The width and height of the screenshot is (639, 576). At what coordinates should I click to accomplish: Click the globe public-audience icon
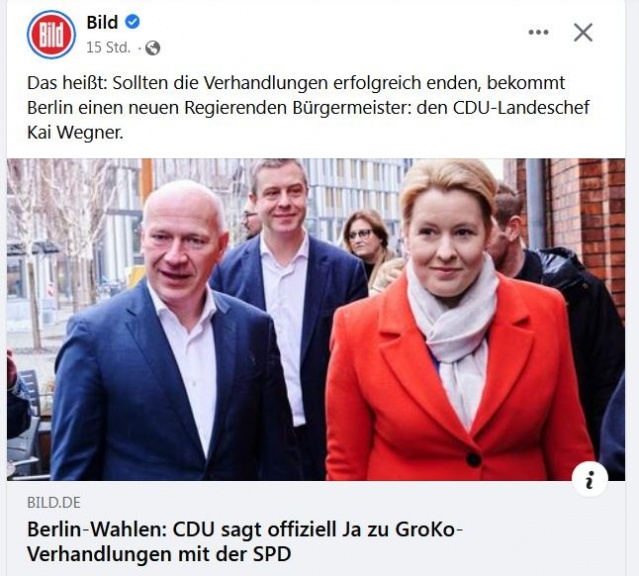(153, 48)
